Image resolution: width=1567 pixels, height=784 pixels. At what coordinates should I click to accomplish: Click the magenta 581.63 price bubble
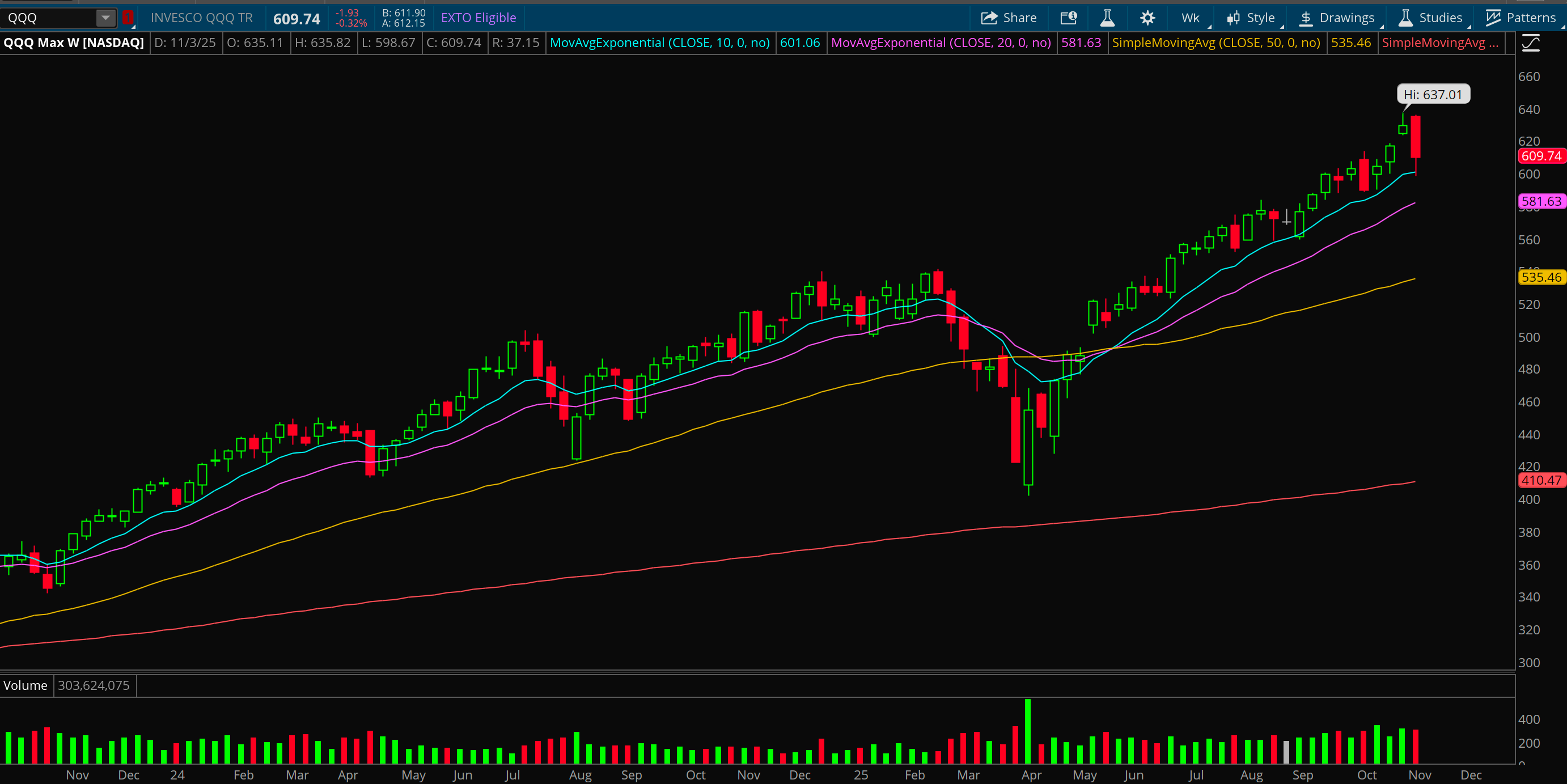pyautogui.click(x=1541, y=201)
